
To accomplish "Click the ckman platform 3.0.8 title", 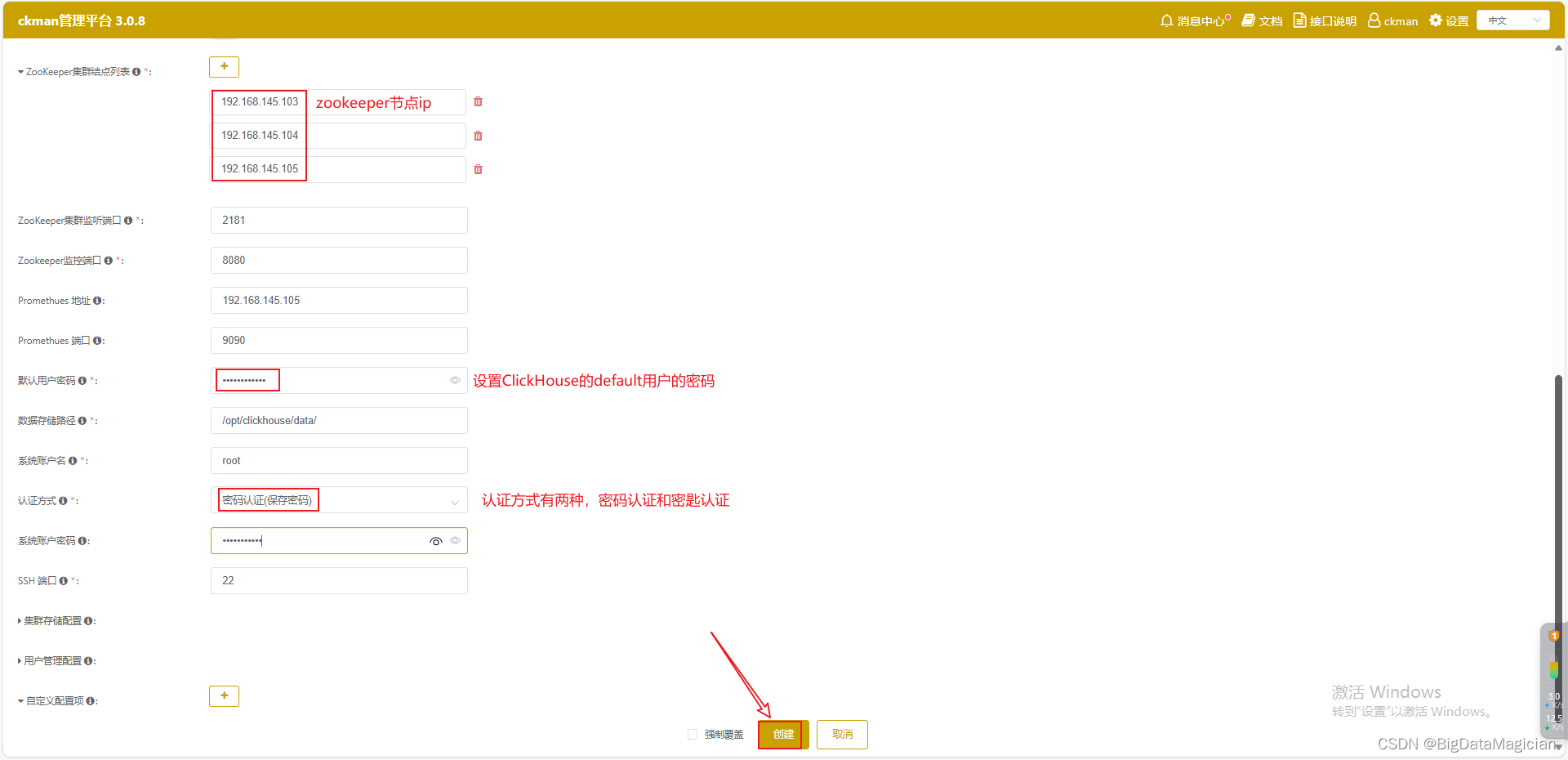I will (82, 20).
